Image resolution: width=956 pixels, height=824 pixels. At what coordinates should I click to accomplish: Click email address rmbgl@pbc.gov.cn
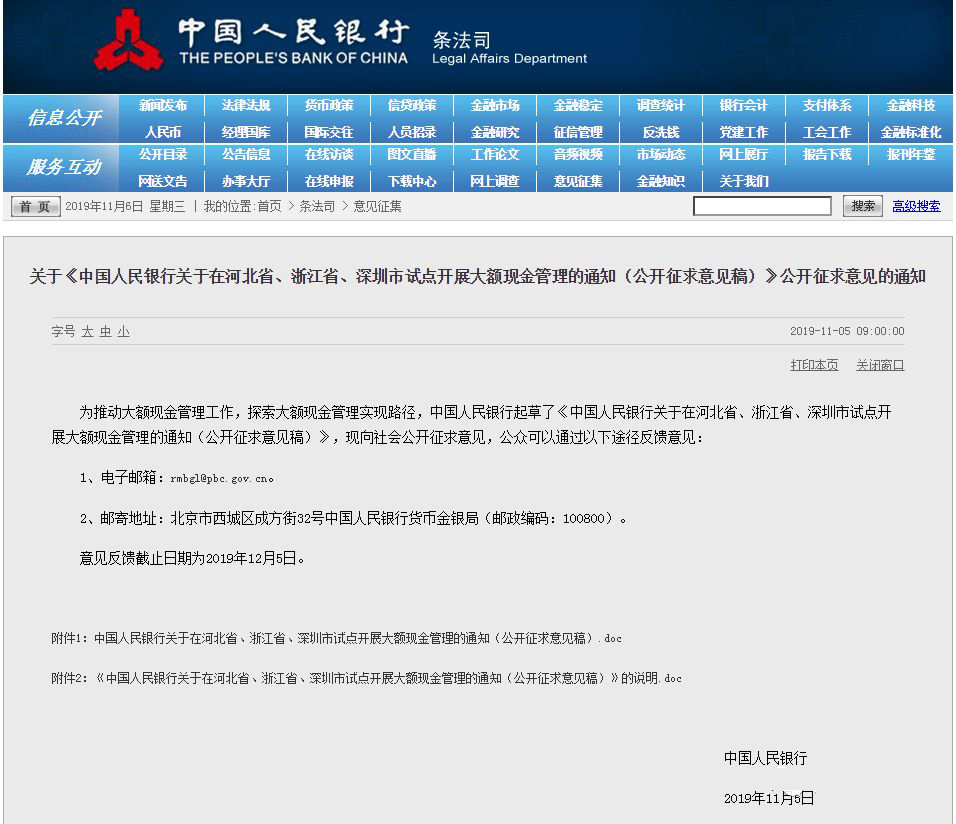[x=219, y=479]
